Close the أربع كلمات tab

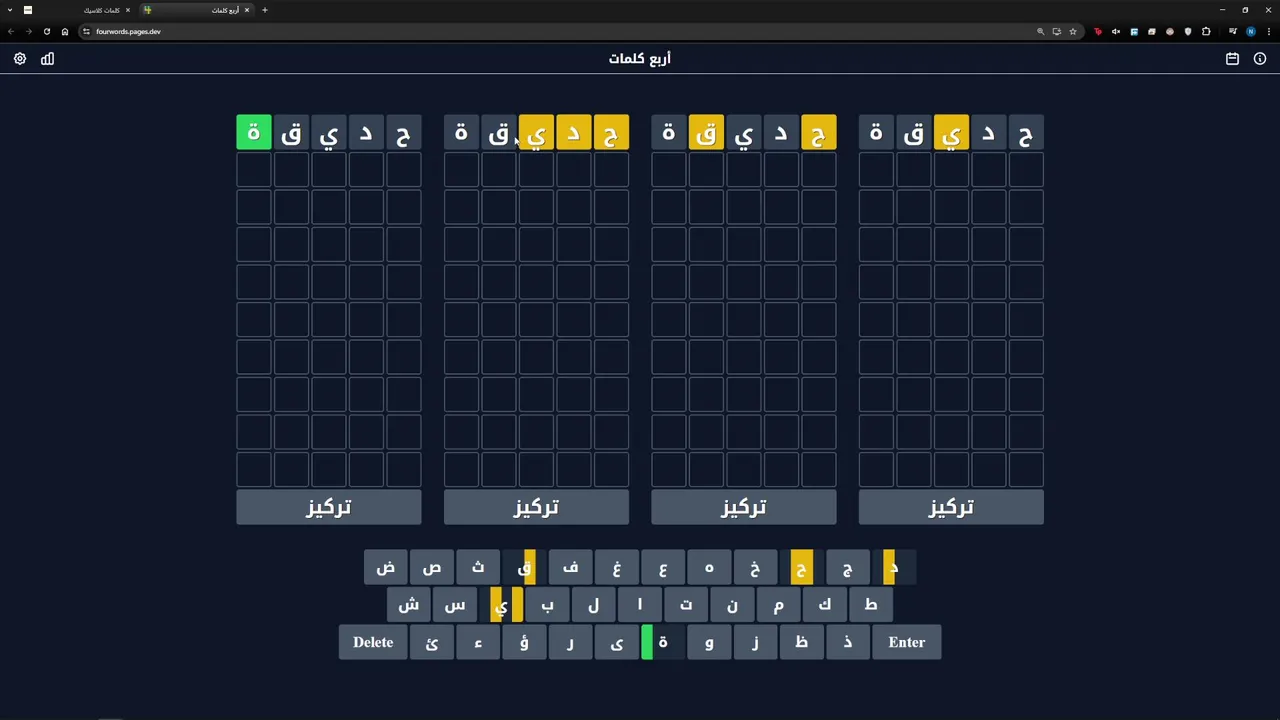[x=247, y=10]
